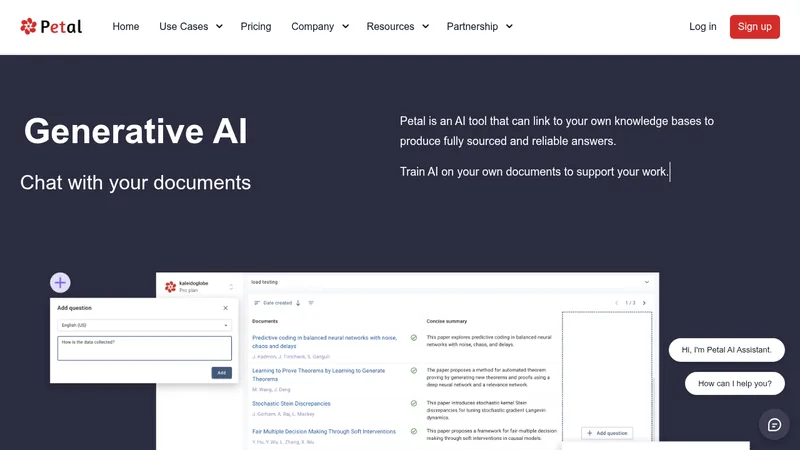Expand the Company menu chevron
The image size is (800, 450).
[345, 27]
